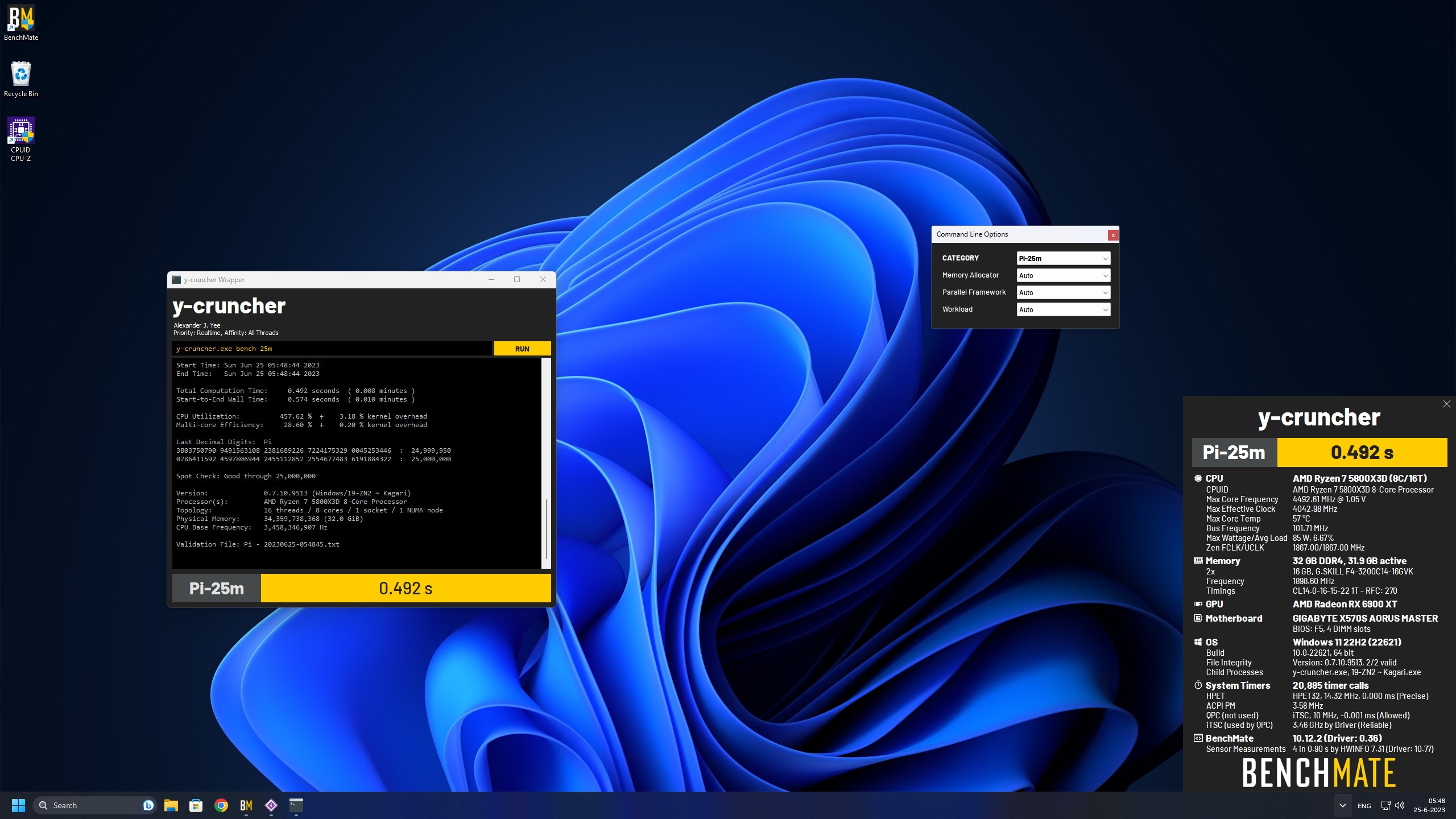Click the Pi-25m label in Wrapper result bar

pyautogui.click(x=217, y=588)
